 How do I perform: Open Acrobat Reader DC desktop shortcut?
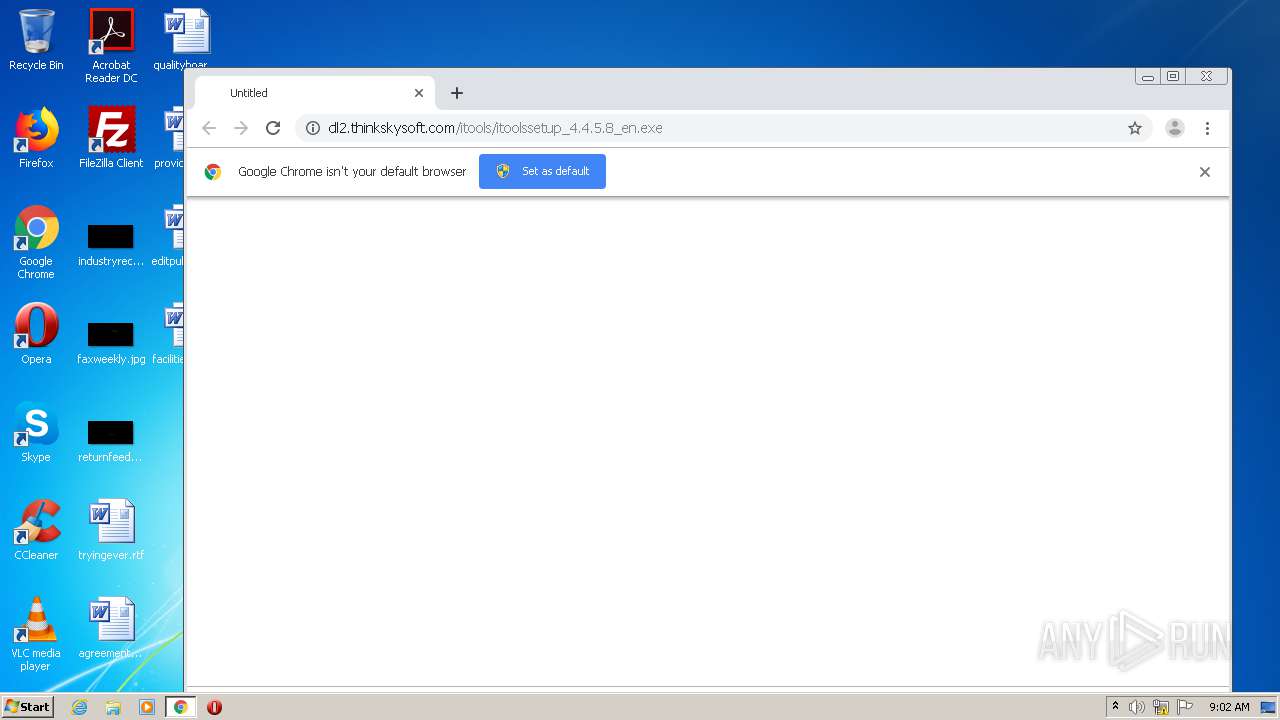[x=111, y=46]
